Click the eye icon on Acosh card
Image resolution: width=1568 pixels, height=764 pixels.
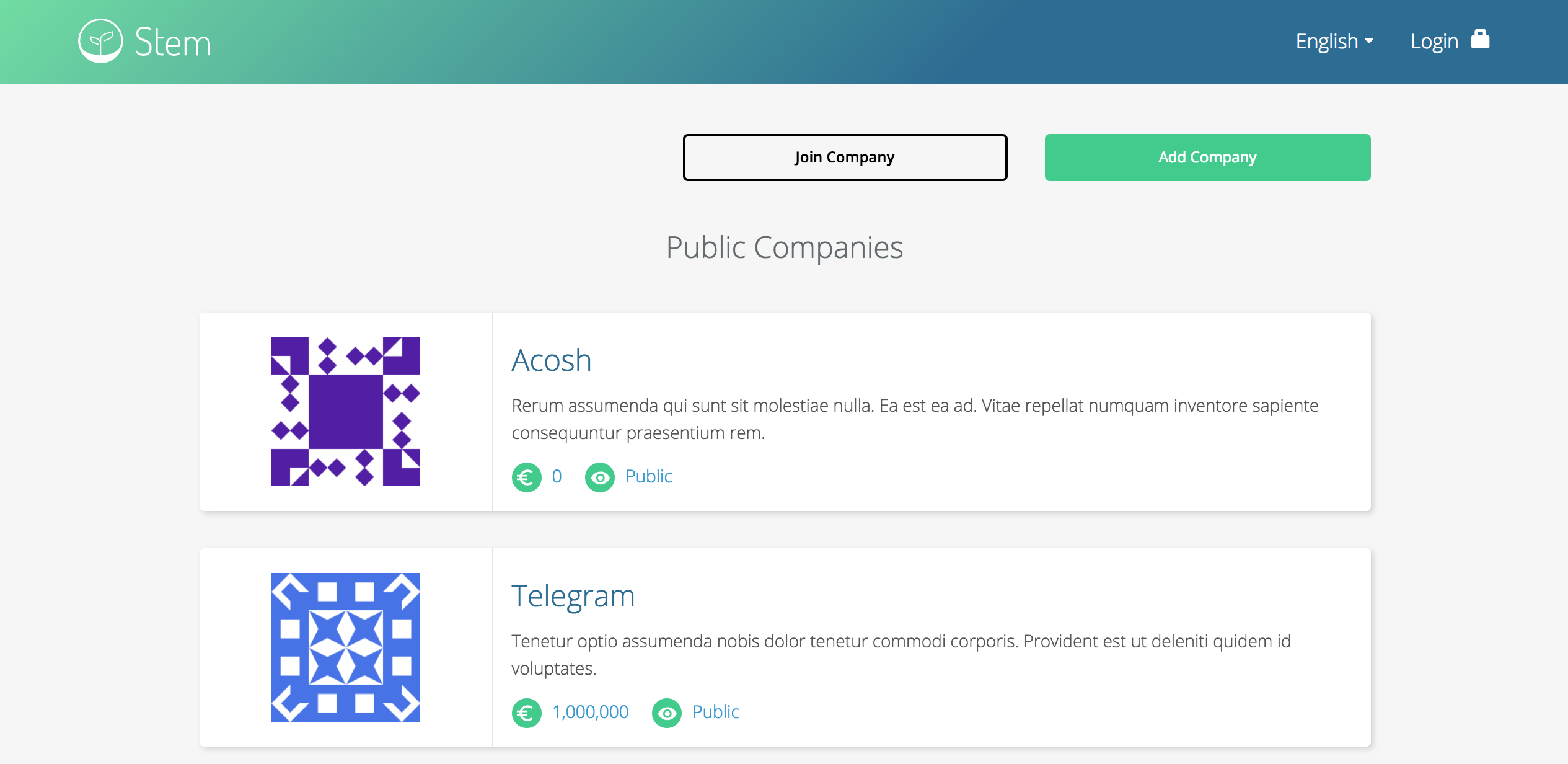coord(599,477)
